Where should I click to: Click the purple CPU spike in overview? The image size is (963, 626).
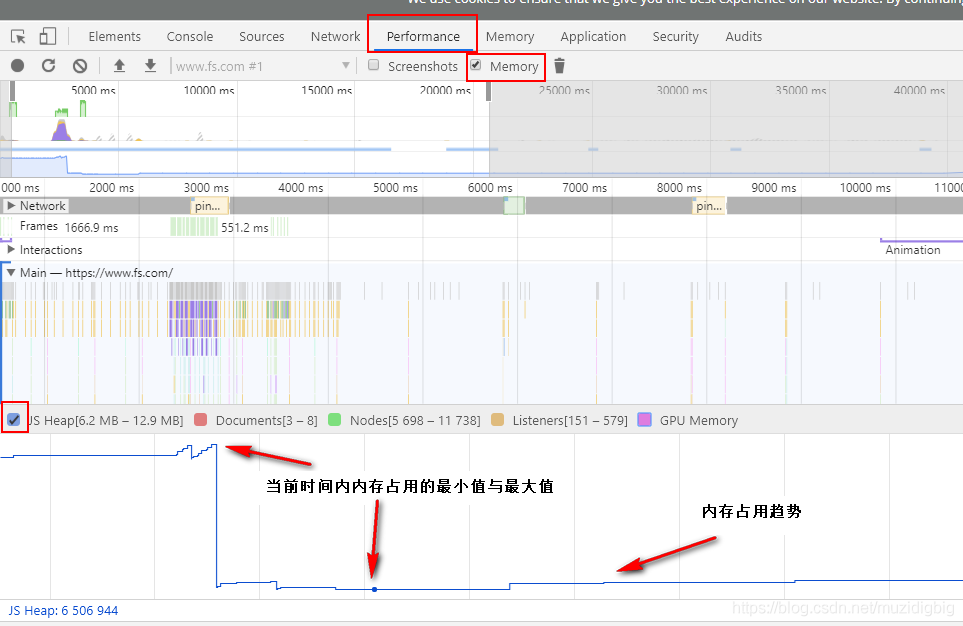(x=61, y=132)
